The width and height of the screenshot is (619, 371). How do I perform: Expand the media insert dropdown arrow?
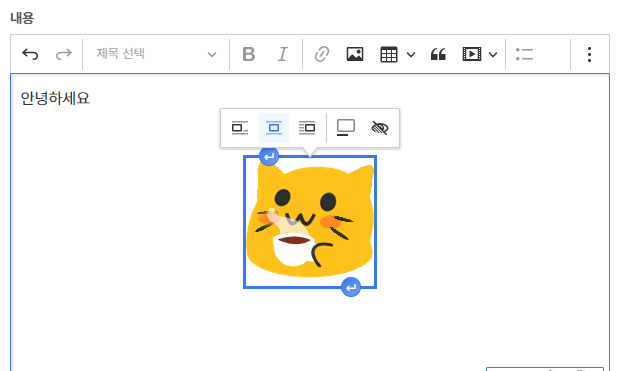click(x=493, y=54)
